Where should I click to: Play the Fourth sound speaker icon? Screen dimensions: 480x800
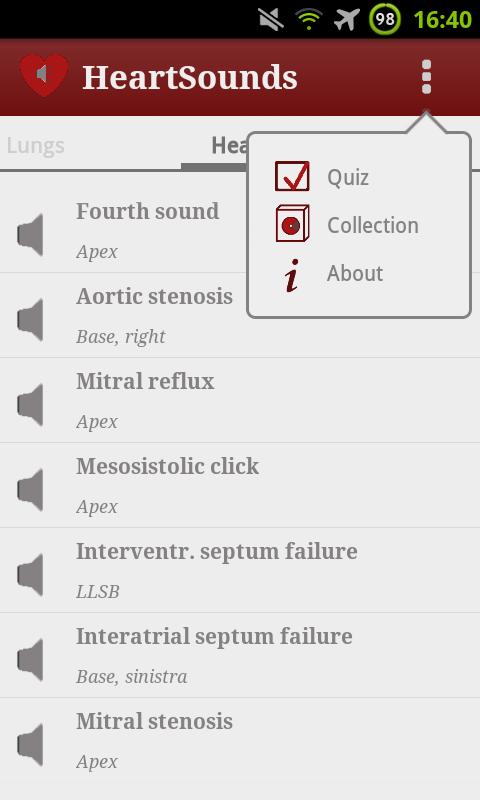30,235
